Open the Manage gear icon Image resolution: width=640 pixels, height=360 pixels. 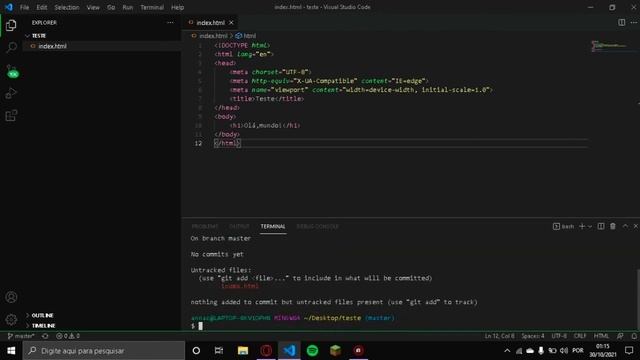point(11,319)
